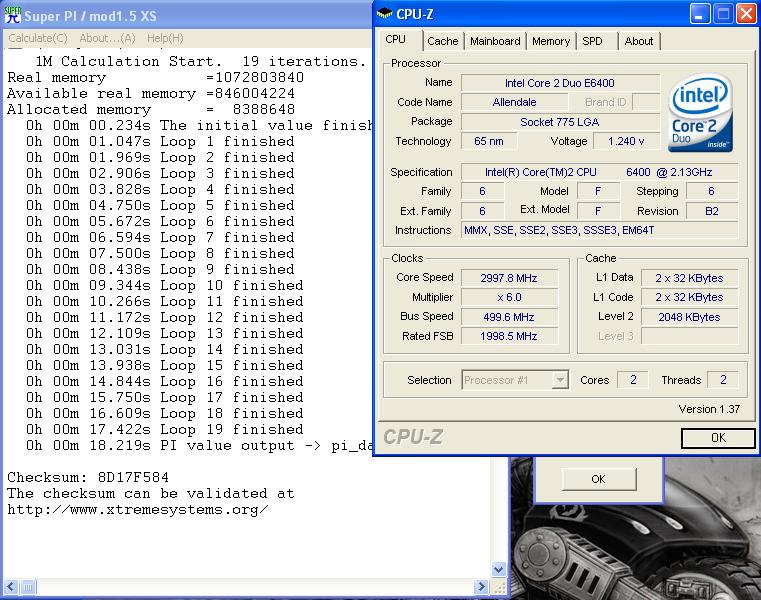Click the Loop 19 finished line
Viewport: 761px width, 600px height.
pos(165,430)
